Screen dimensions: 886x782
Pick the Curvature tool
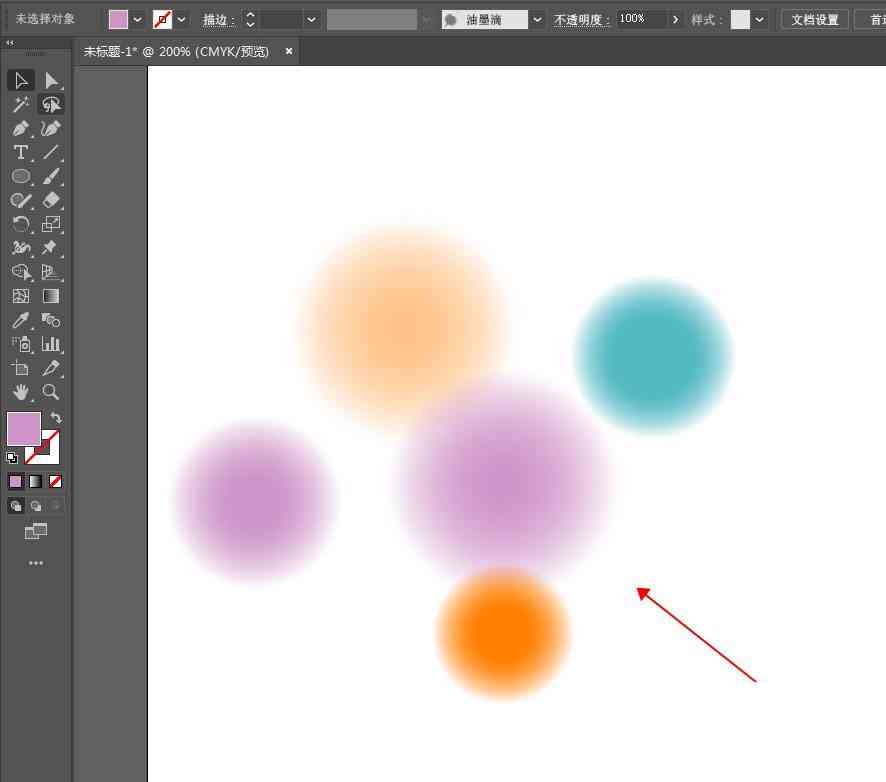click(x=51, y=128)
